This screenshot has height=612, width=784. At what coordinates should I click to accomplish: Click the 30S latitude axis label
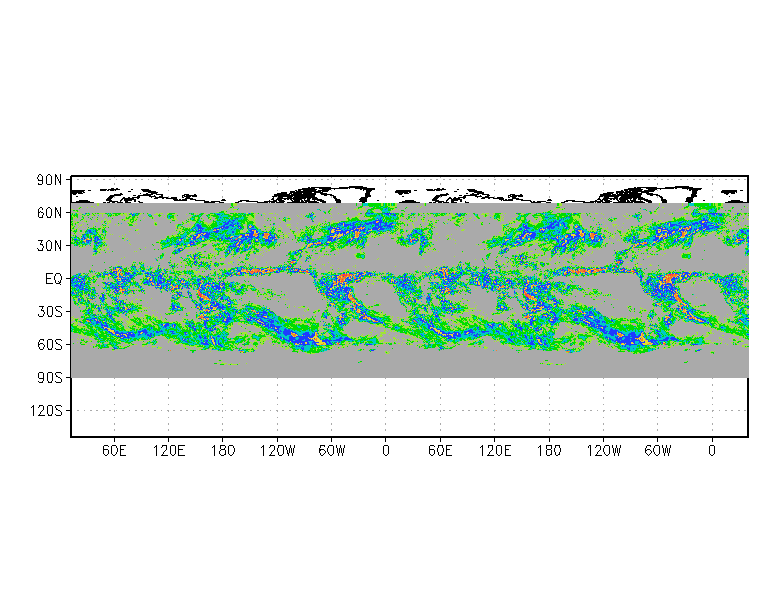50,312
